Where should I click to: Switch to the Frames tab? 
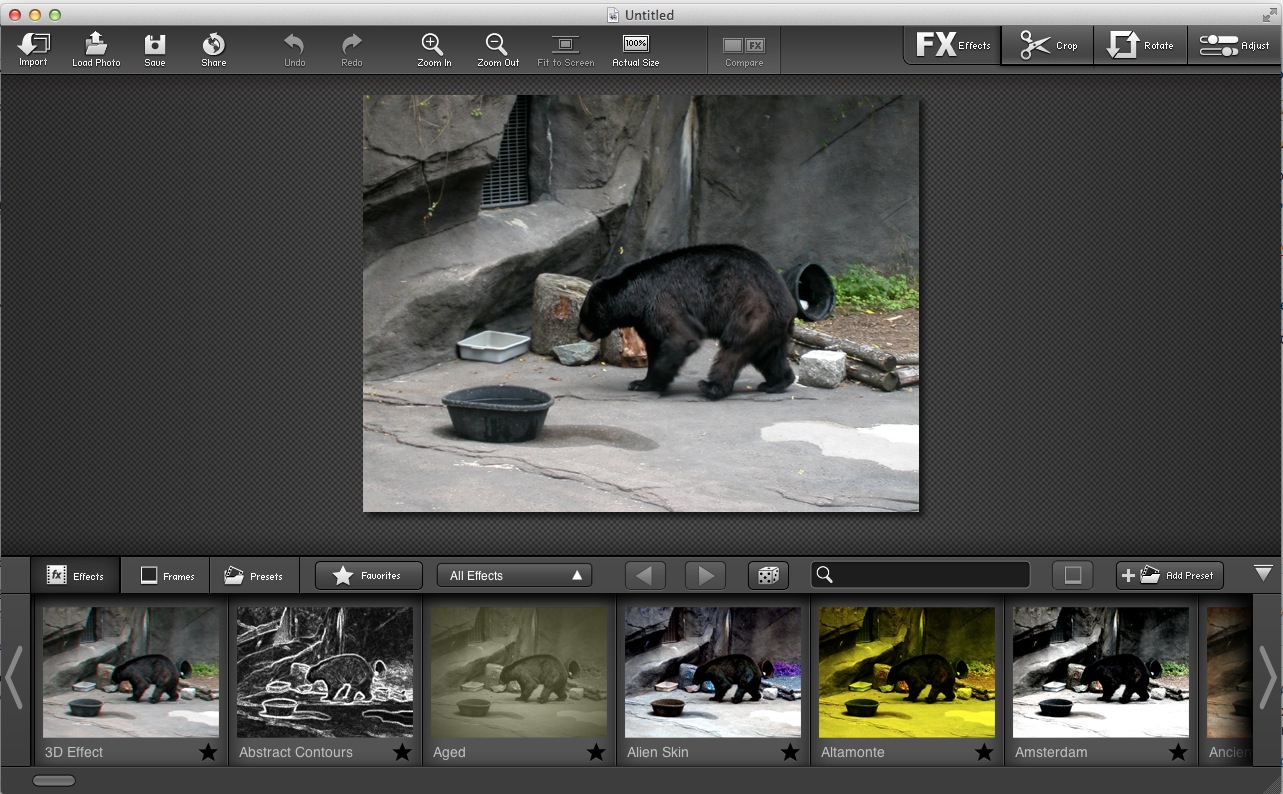tap(166, 575)
